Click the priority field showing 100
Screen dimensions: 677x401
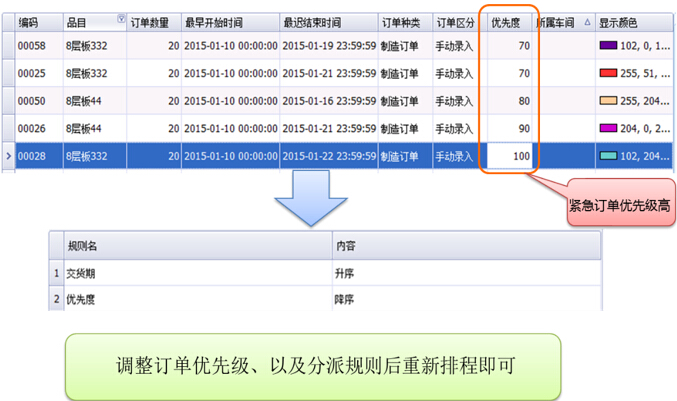click(509, 156)
